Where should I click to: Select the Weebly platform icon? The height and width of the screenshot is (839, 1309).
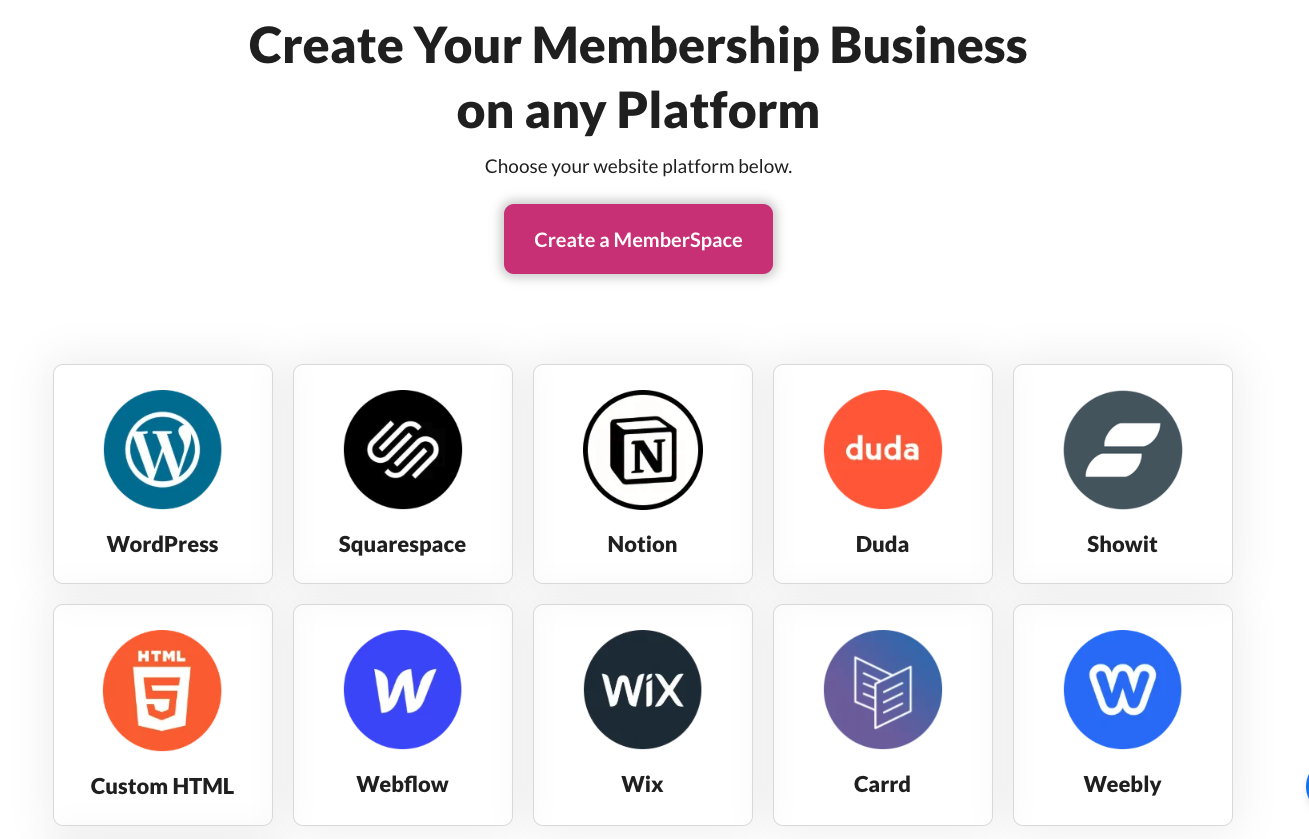[1122, 690]
